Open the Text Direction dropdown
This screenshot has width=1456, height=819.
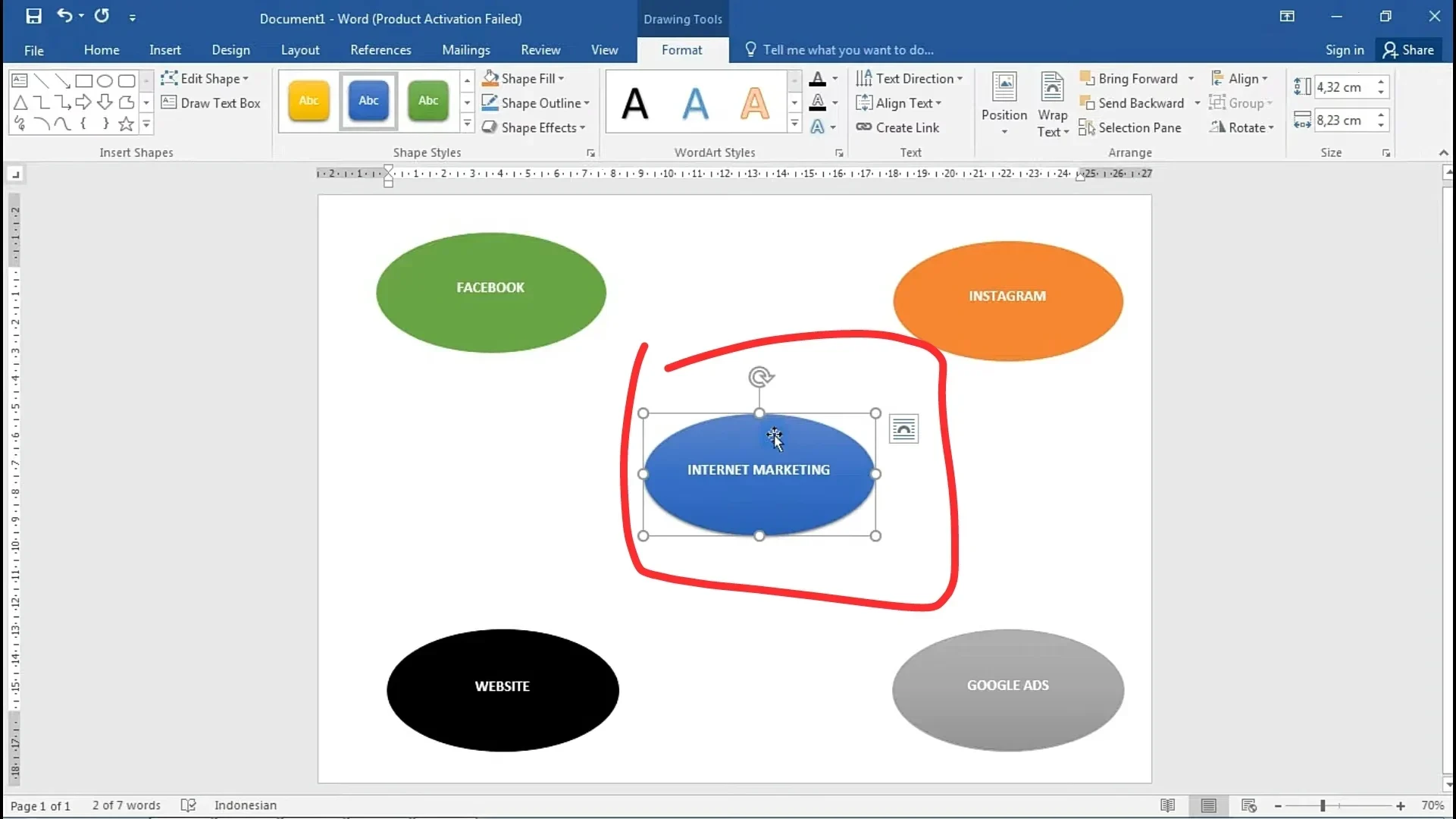click(x=909, y=78)
